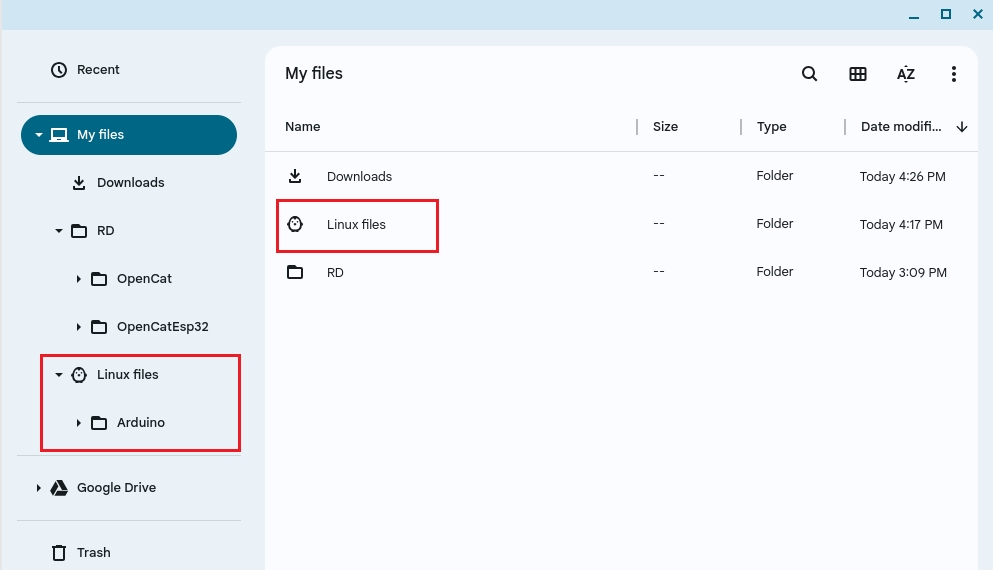Click the Recent clock icon
This screenshot has width=993, height=570.
click(59, 70)
